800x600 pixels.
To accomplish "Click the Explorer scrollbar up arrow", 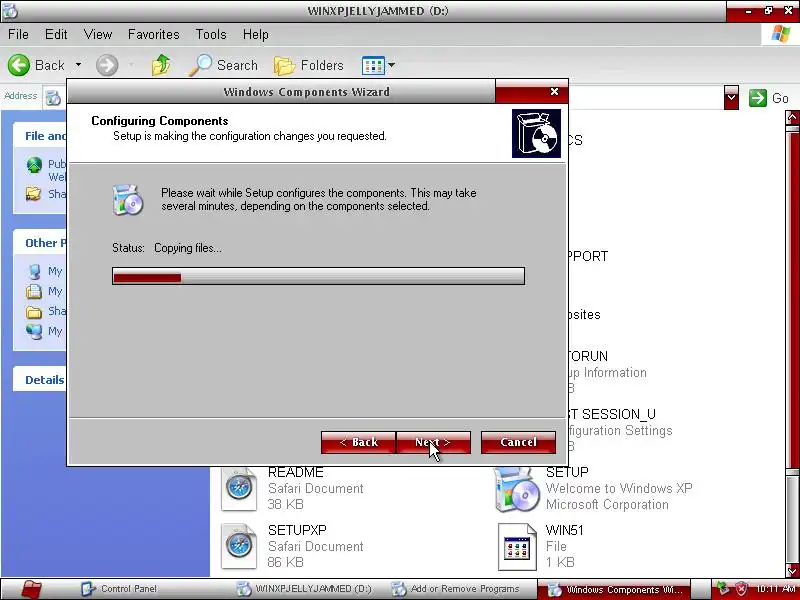I will (792, 118).
